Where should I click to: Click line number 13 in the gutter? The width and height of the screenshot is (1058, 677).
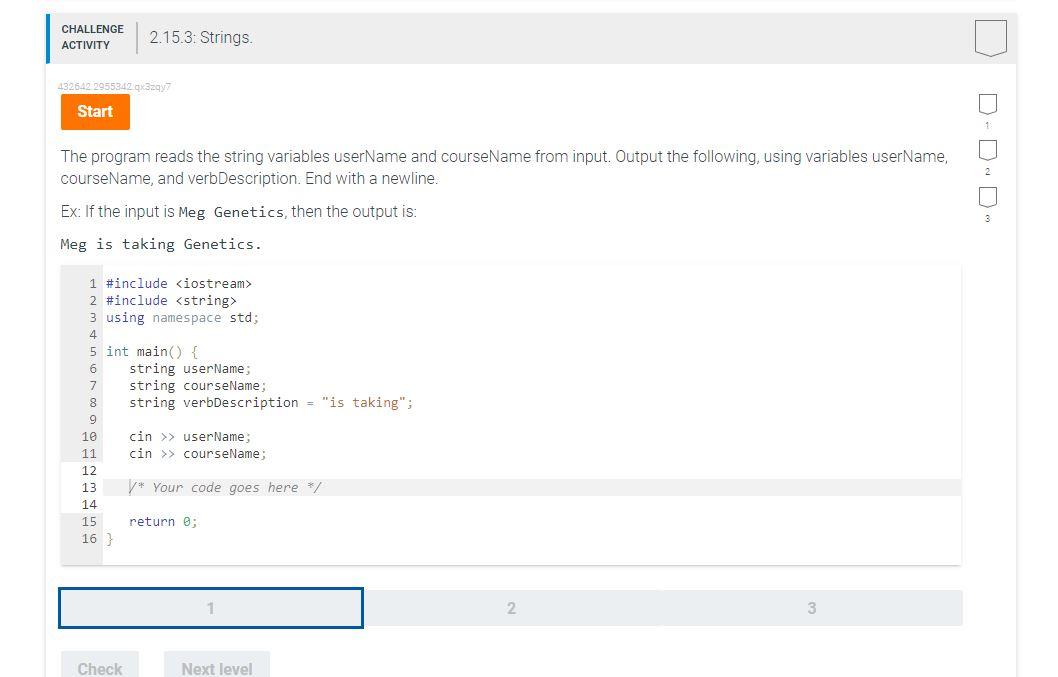89,487
